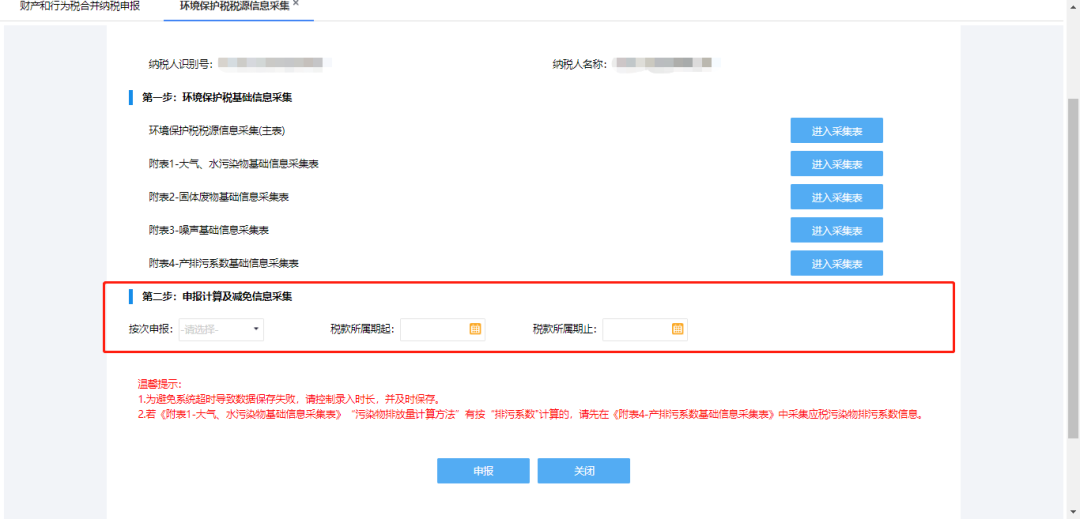Select text 附表2-固体废物基础信息采集表
The width and height of the screenshot is (1080, 519).
pyautogui.click(x=218, y=197)
